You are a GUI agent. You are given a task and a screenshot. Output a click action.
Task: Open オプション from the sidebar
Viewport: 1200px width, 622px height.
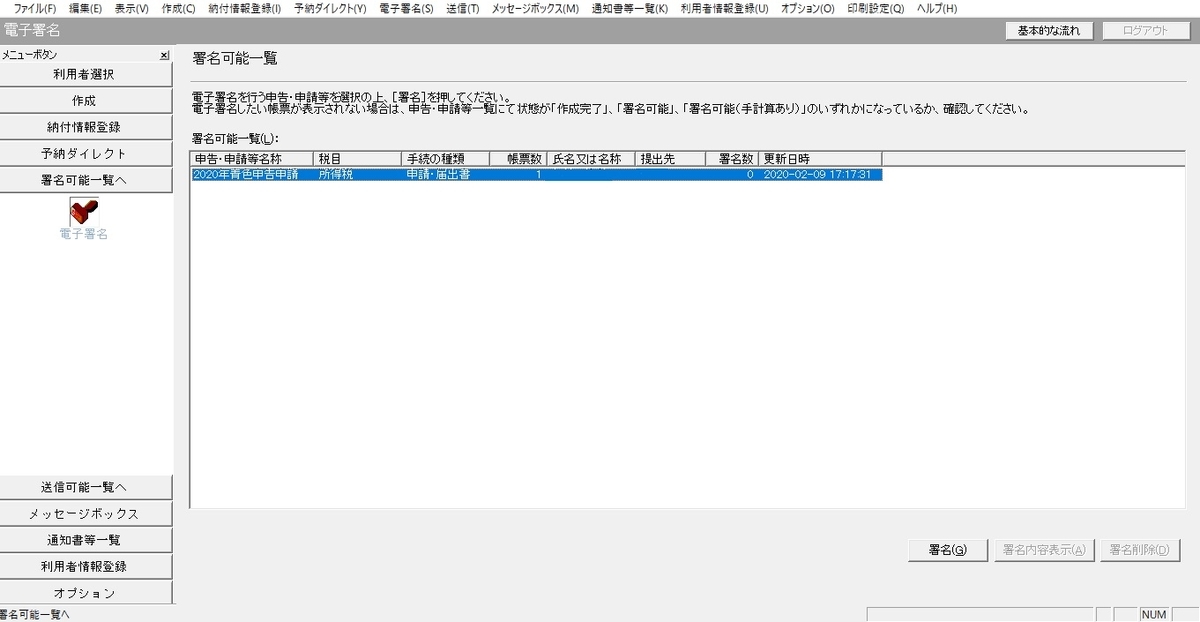[x=84, y=594]
